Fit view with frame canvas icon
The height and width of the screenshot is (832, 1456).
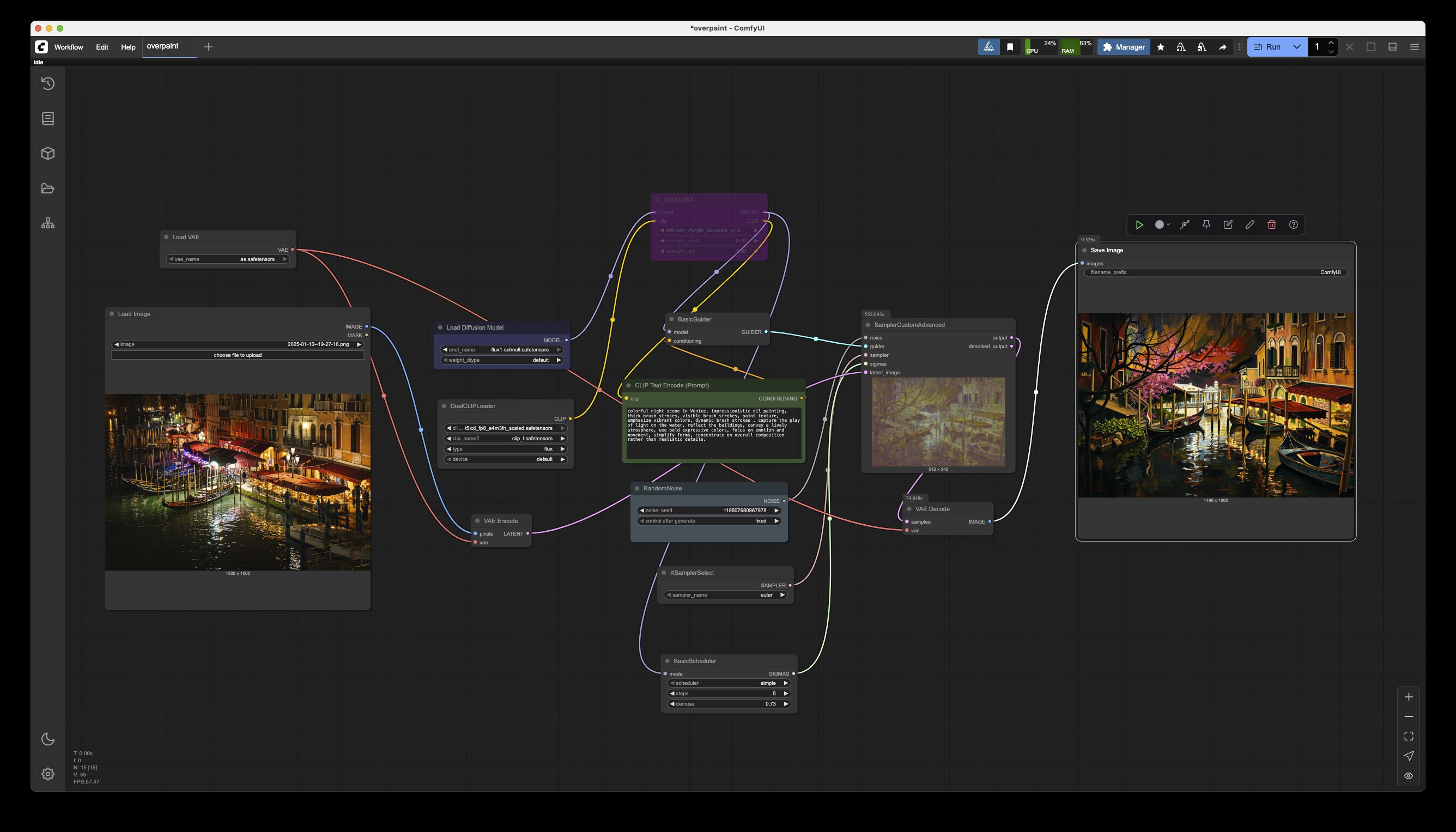pyautogui.click(x=1409, y=736)
